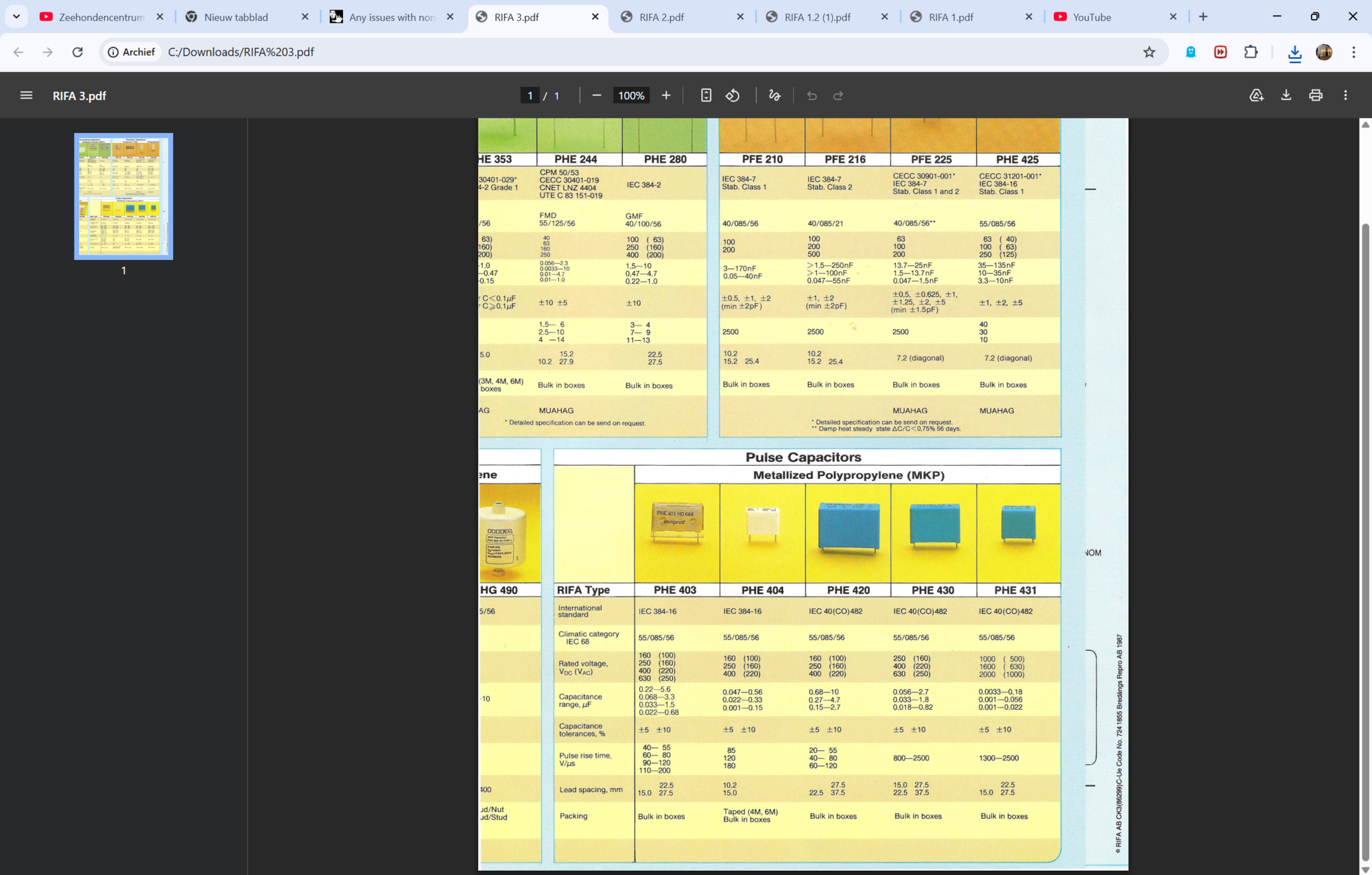
Task: Open the Chrome three-dot menu
Action: [1353, 52]
